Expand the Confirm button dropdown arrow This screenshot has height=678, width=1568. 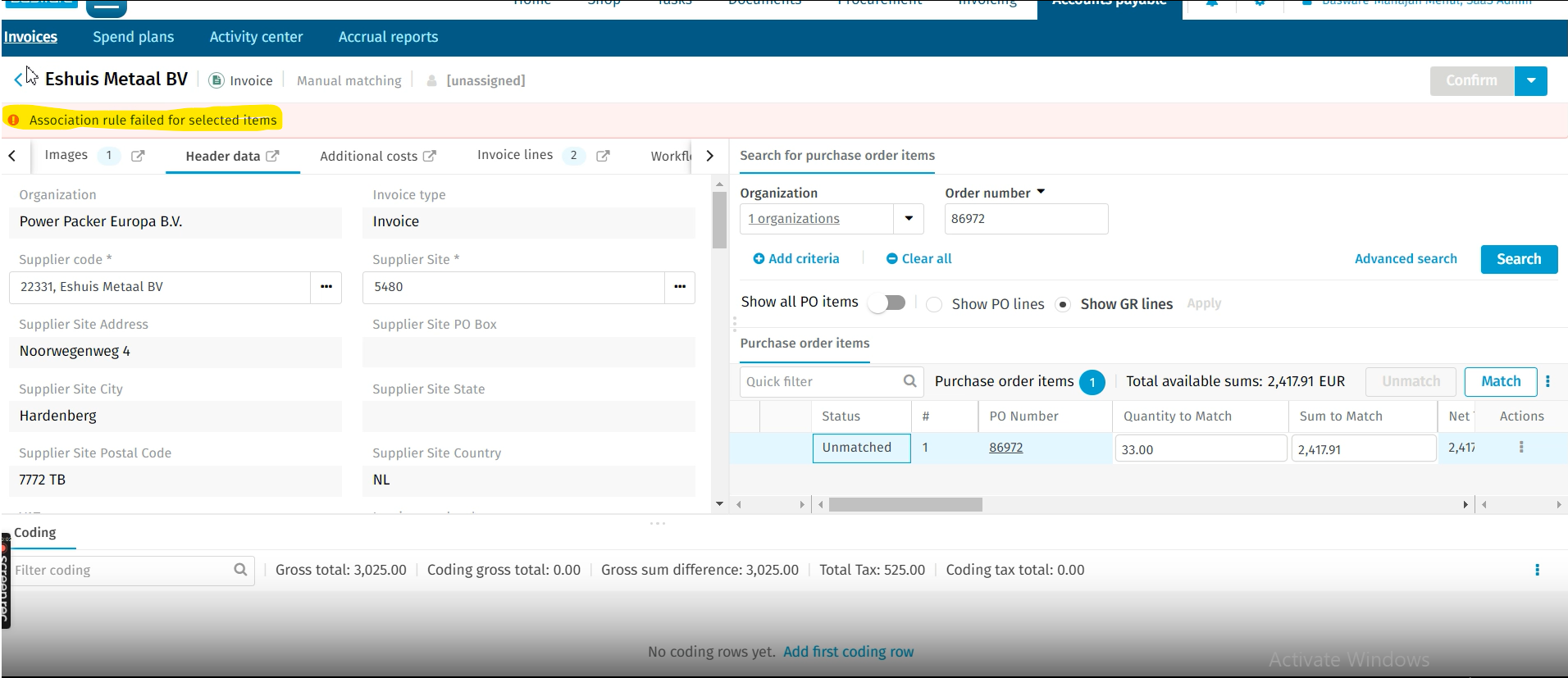pos(1531,80)
